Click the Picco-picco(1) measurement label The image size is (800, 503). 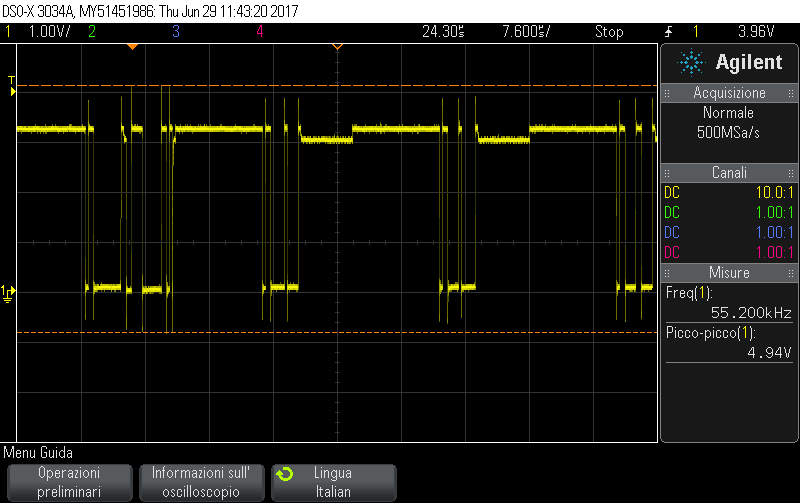coord(710,333)
